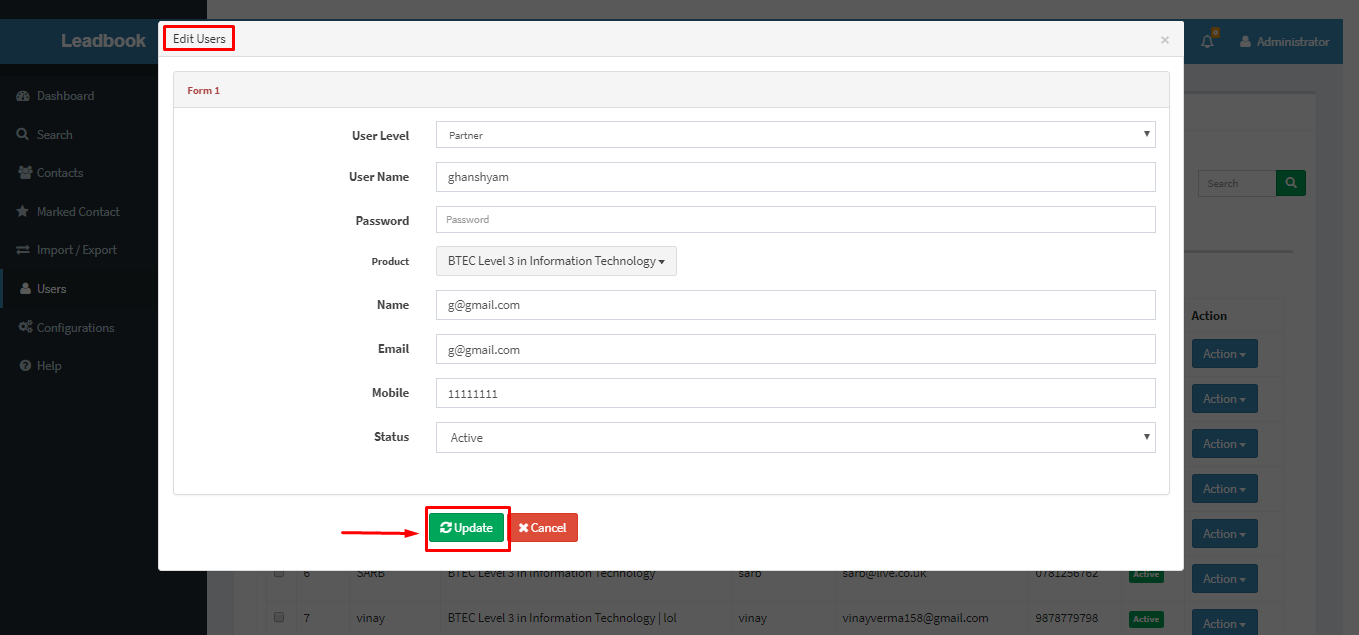The image size is (1359, 635).
Task: Open the Administrator user menu
Action: pos(1284,42)
